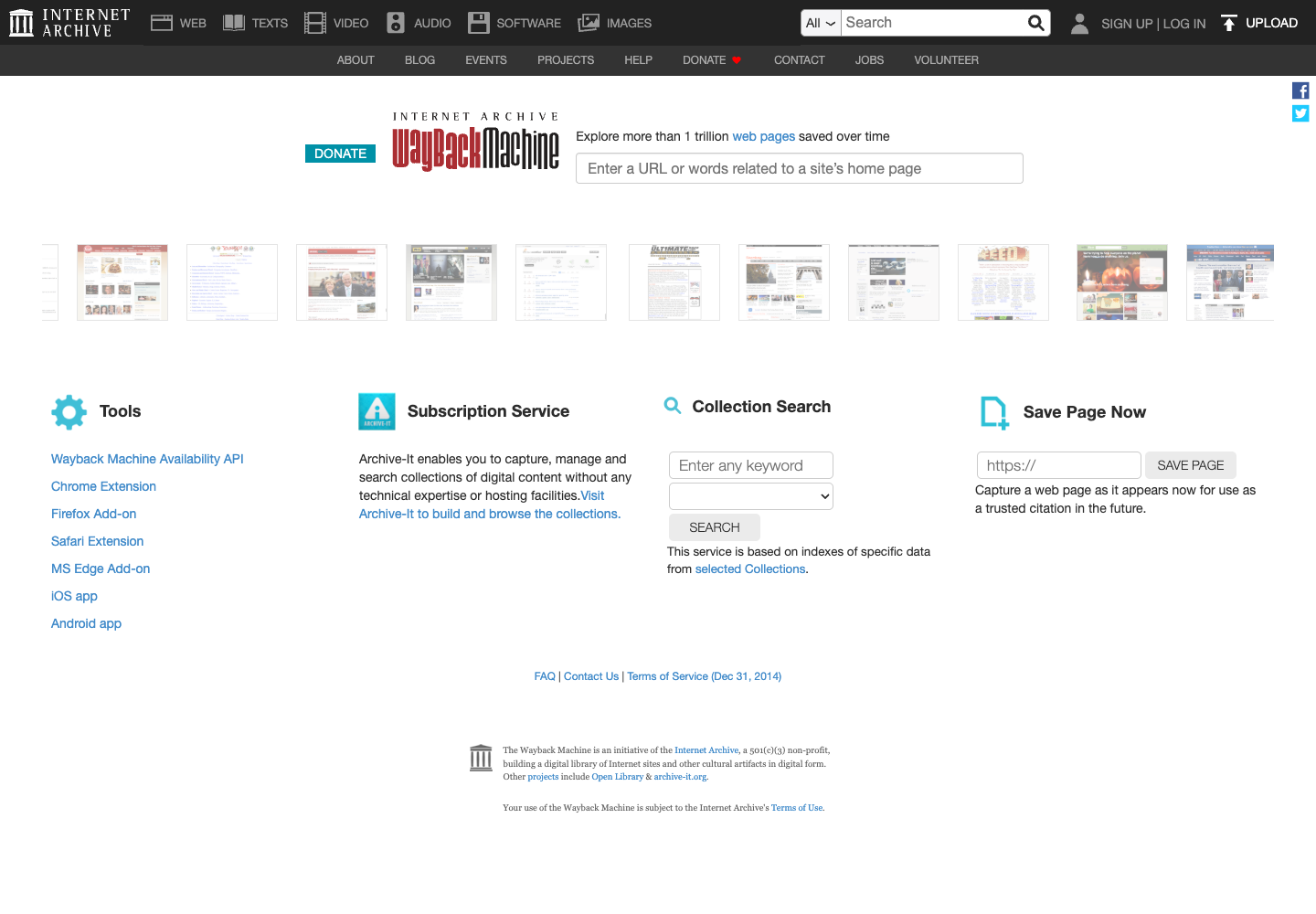The height and width of the screenshot is (914, 1316).
Task: Open the Software floppy disk icon
Action: [479, 23]
